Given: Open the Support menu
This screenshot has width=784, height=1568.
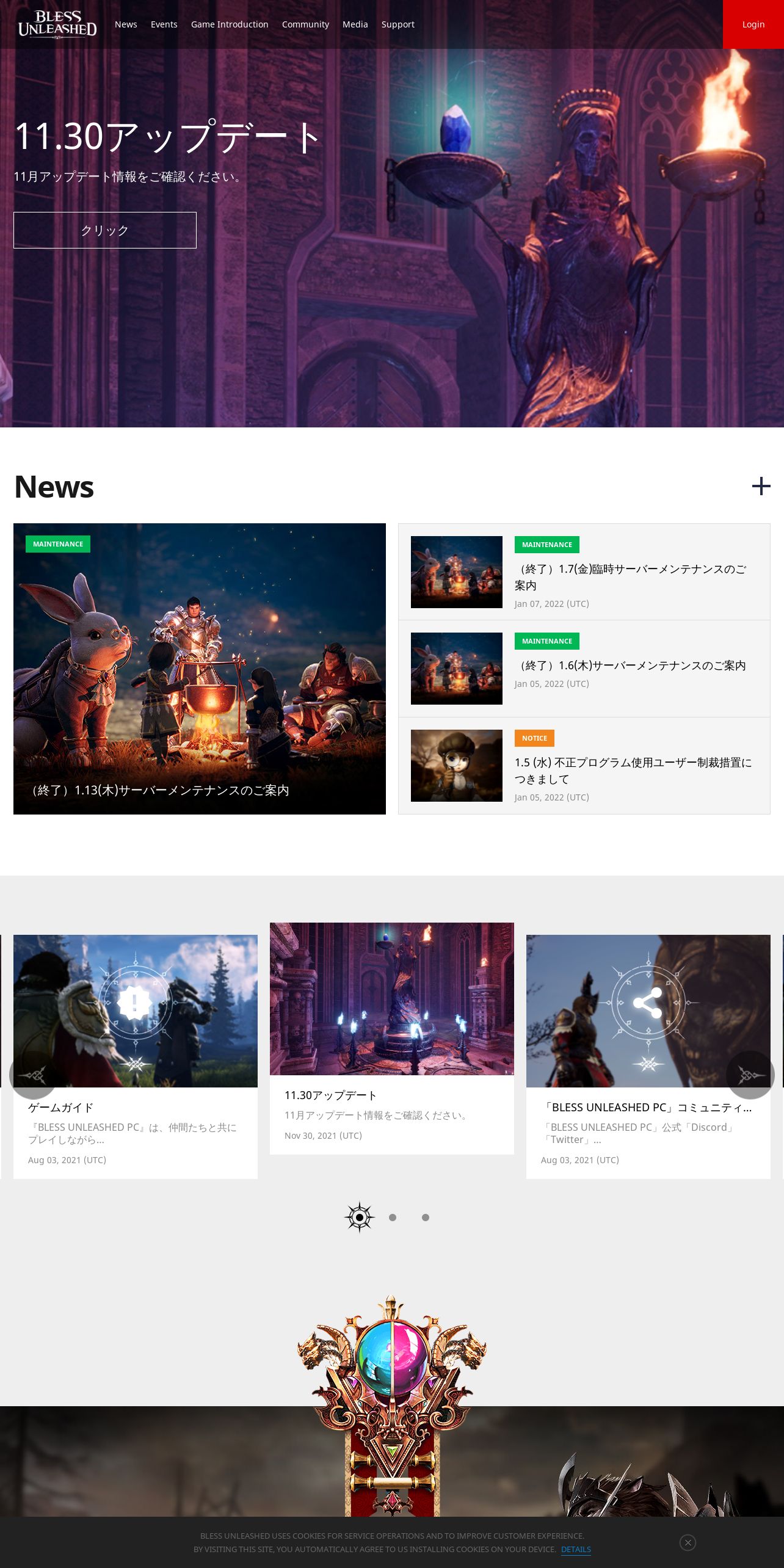Looking at the screenshot, I should 398,24.
